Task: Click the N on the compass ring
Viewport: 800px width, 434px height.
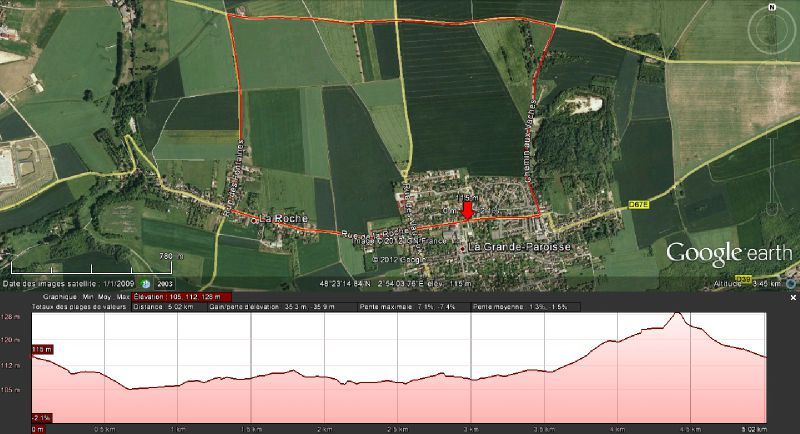Action: (772, 7)
